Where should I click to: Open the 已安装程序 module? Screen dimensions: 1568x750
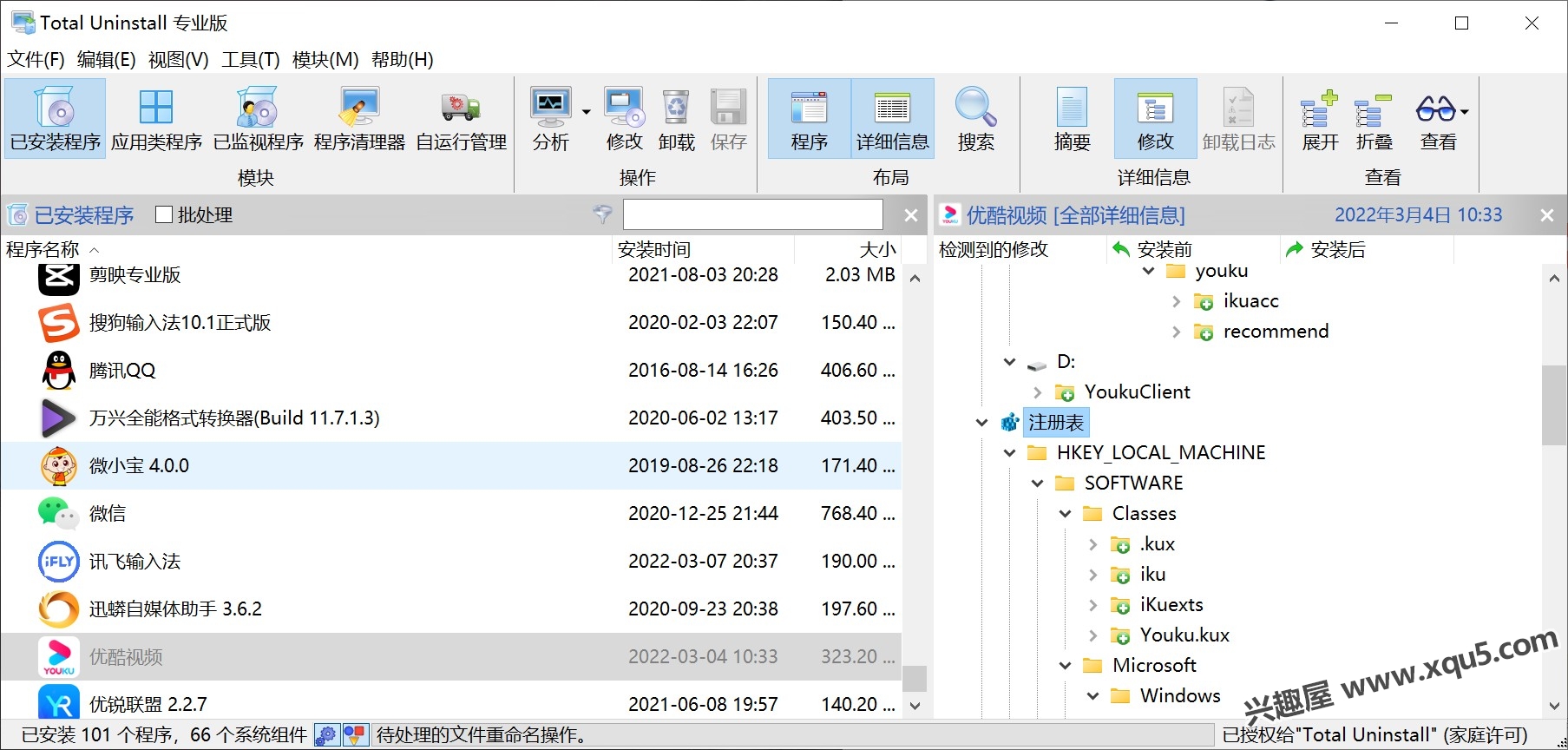[x=56, y=119]
